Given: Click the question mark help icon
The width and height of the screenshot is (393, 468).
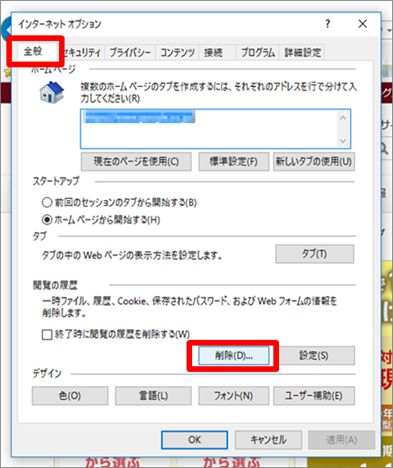Looking at the screenshot, I should (328, 24).
